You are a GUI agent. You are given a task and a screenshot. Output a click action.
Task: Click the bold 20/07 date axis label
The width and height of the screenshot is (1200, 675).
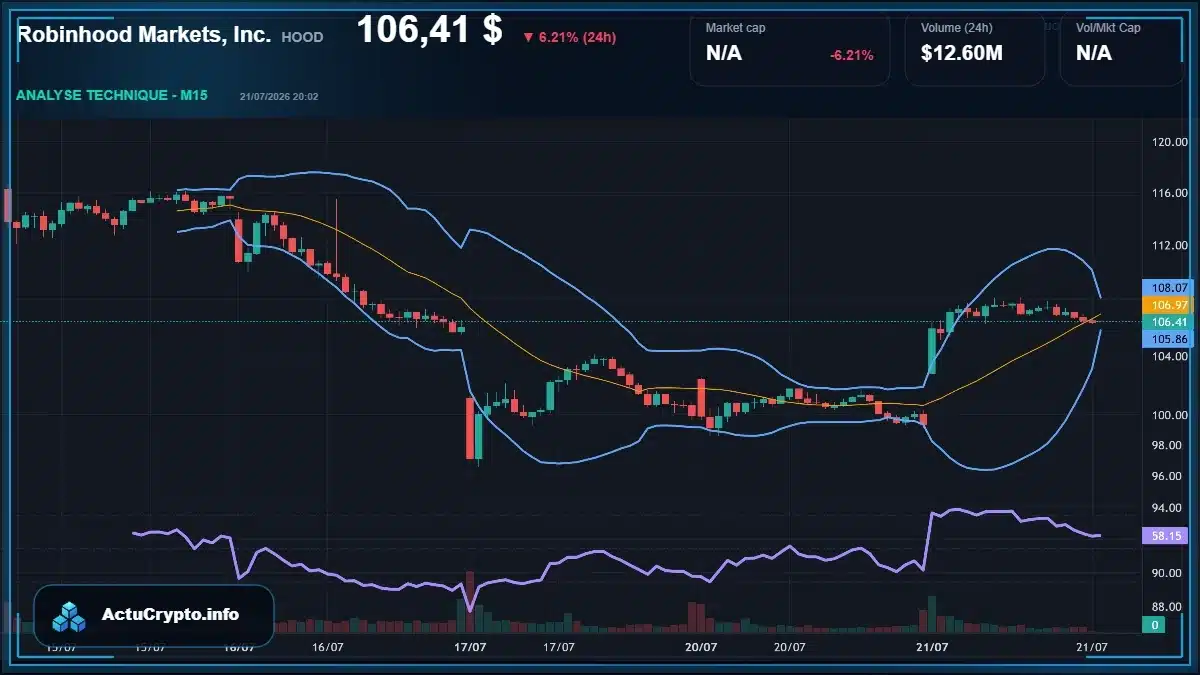click(701, 647)
